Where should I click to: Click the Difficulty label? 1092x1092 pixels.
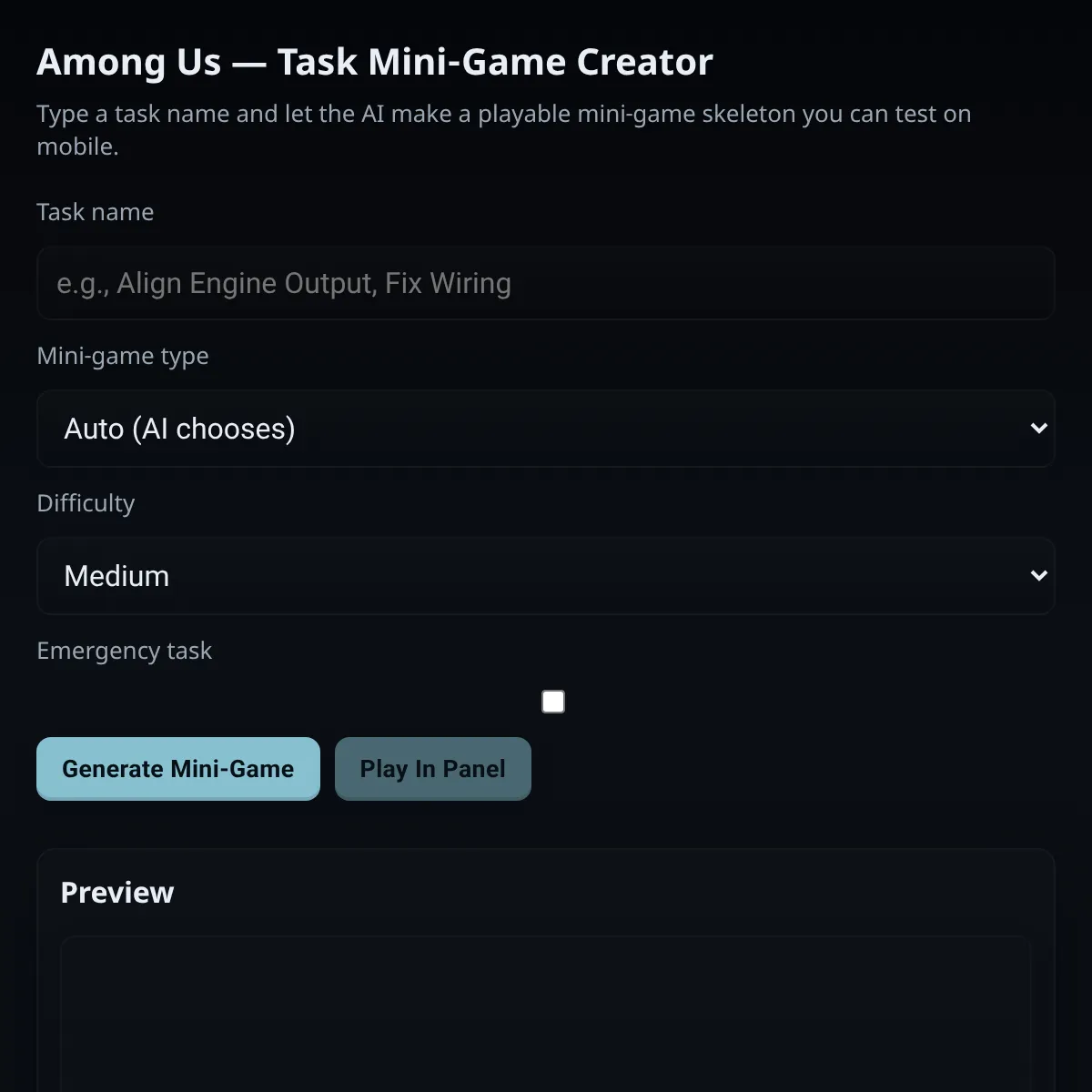coord(86,503)
